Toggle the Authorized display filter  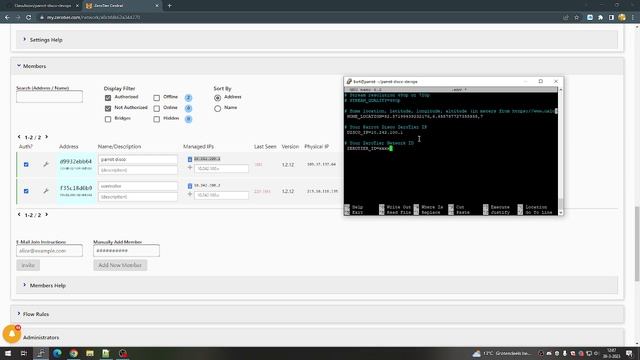[108, 98]
